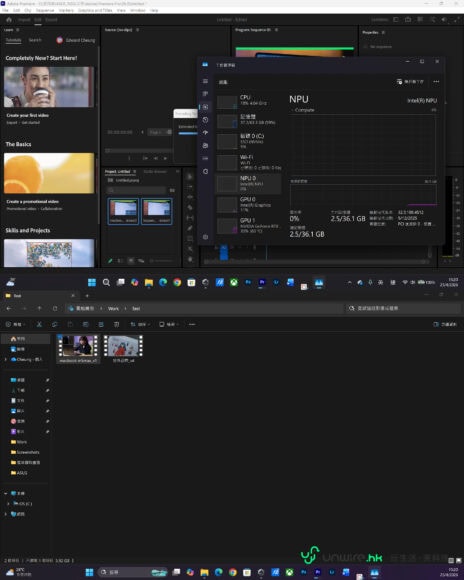This screenshot has width=464, height=580.
Task: Open the Task Manager Performance page icon
Action: click(x=205, y=107)
